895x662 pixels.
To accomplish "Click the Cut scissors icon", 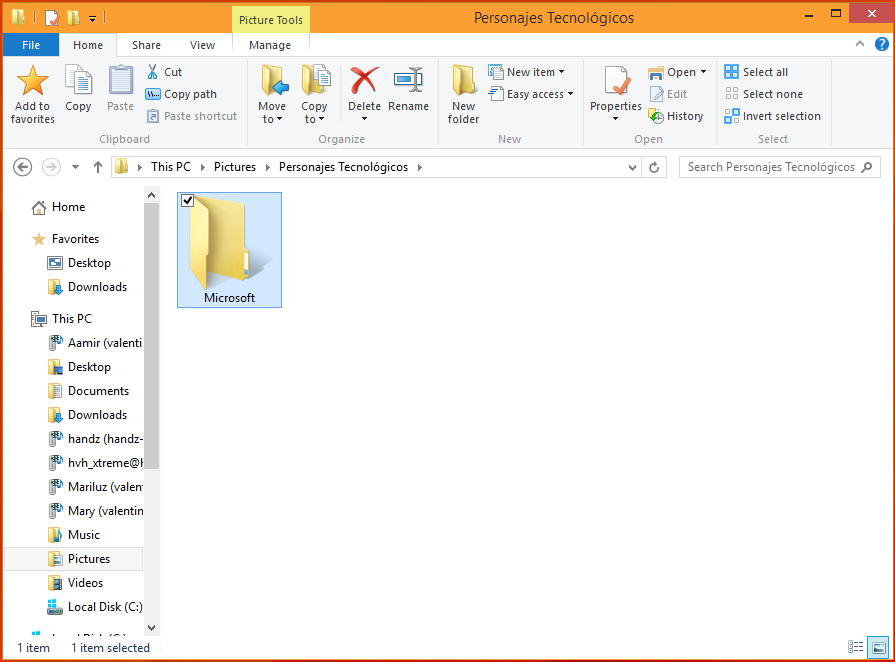I will (x=153, y=72).
